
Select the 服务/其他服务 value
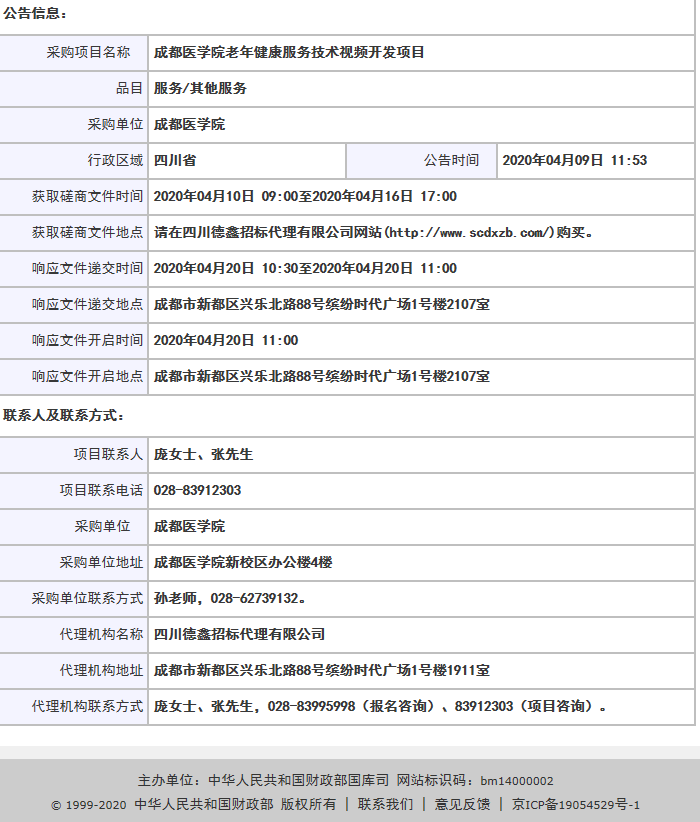coord(200,88)
